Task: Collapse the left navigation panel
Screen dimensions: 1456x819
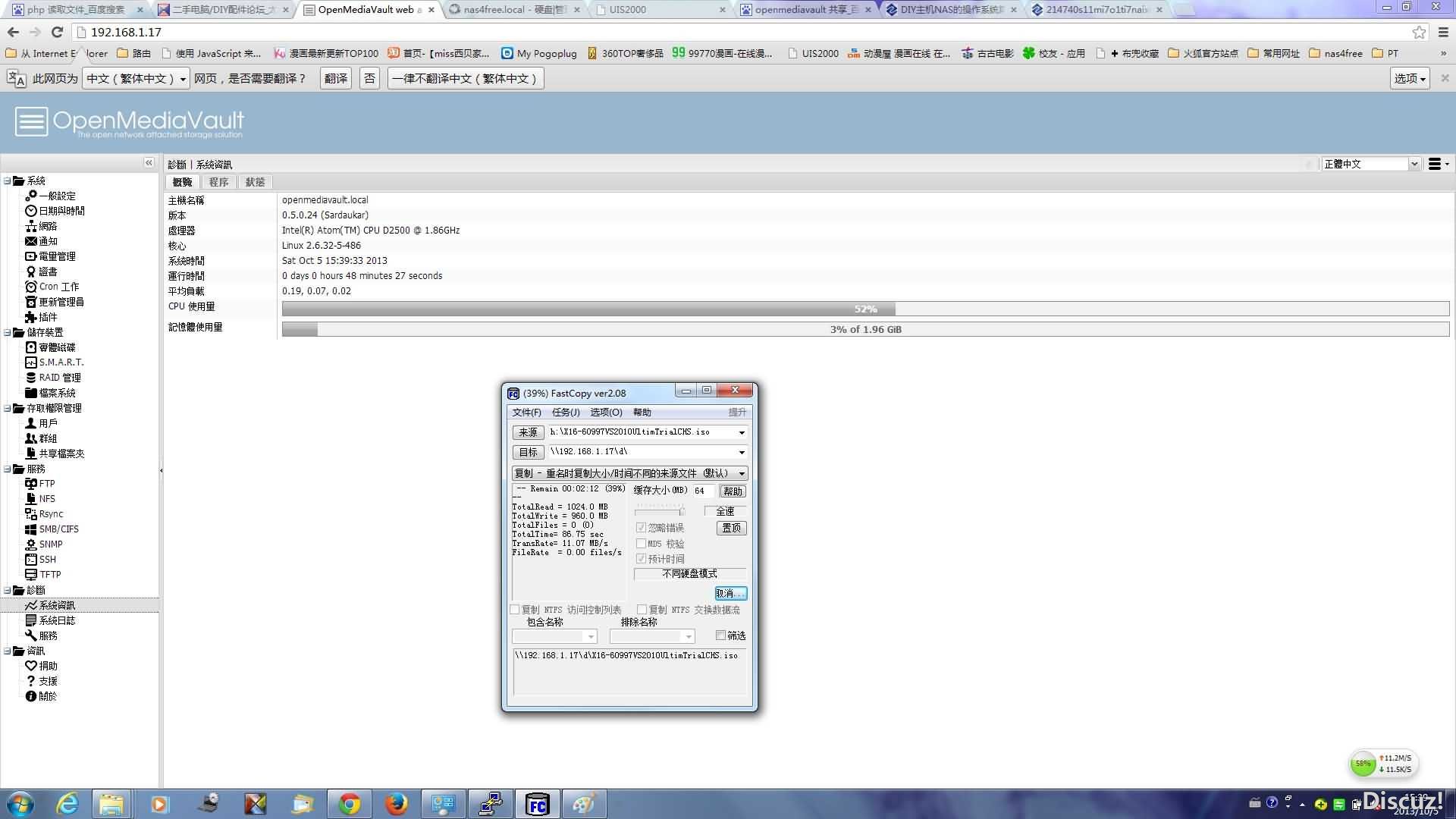Action: coord(149,163)
